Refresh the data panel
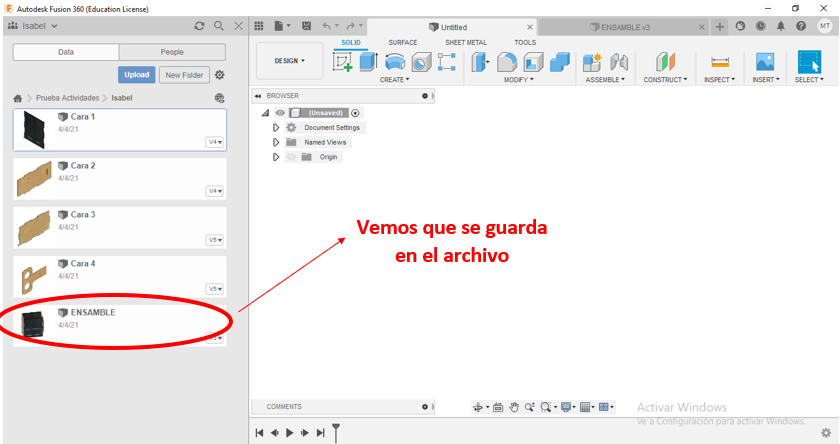The width and height of the screenshot is (840, 444). click(199, 25)
